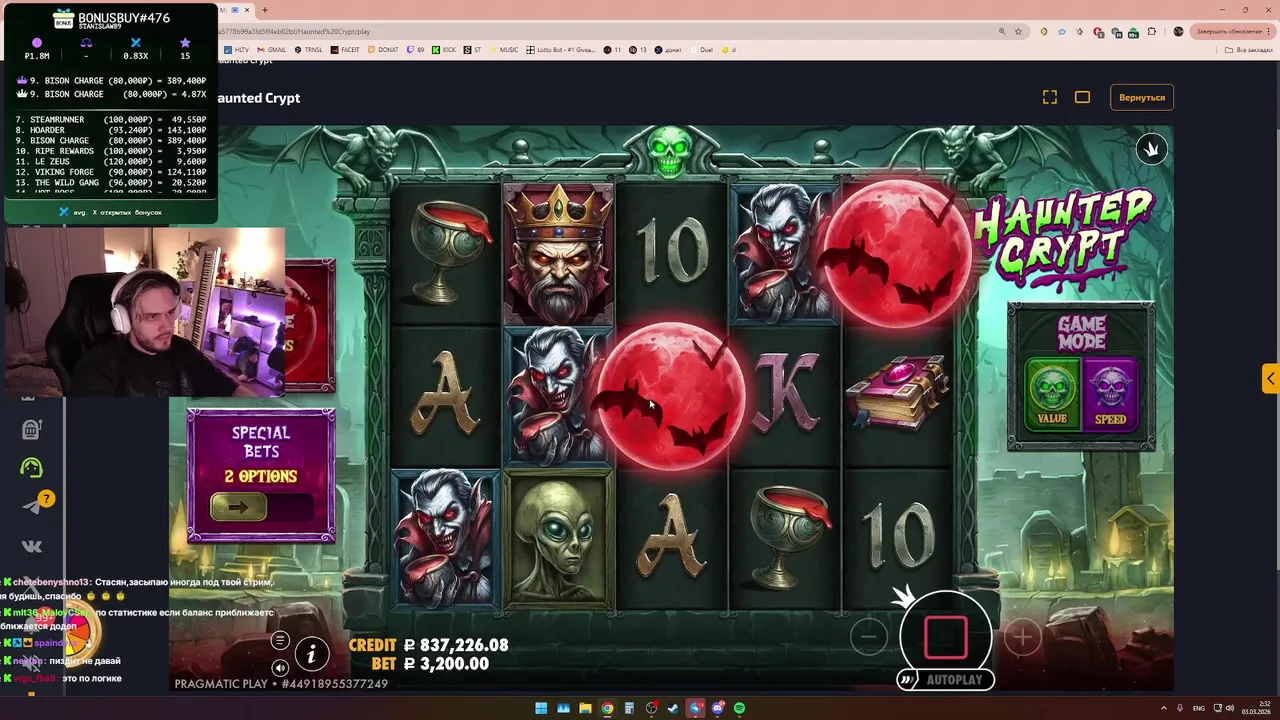Enter fullscreen mode via corner-brackets icon
Viewport: 1280px width, 720px height.
[x=1049, y=97]
